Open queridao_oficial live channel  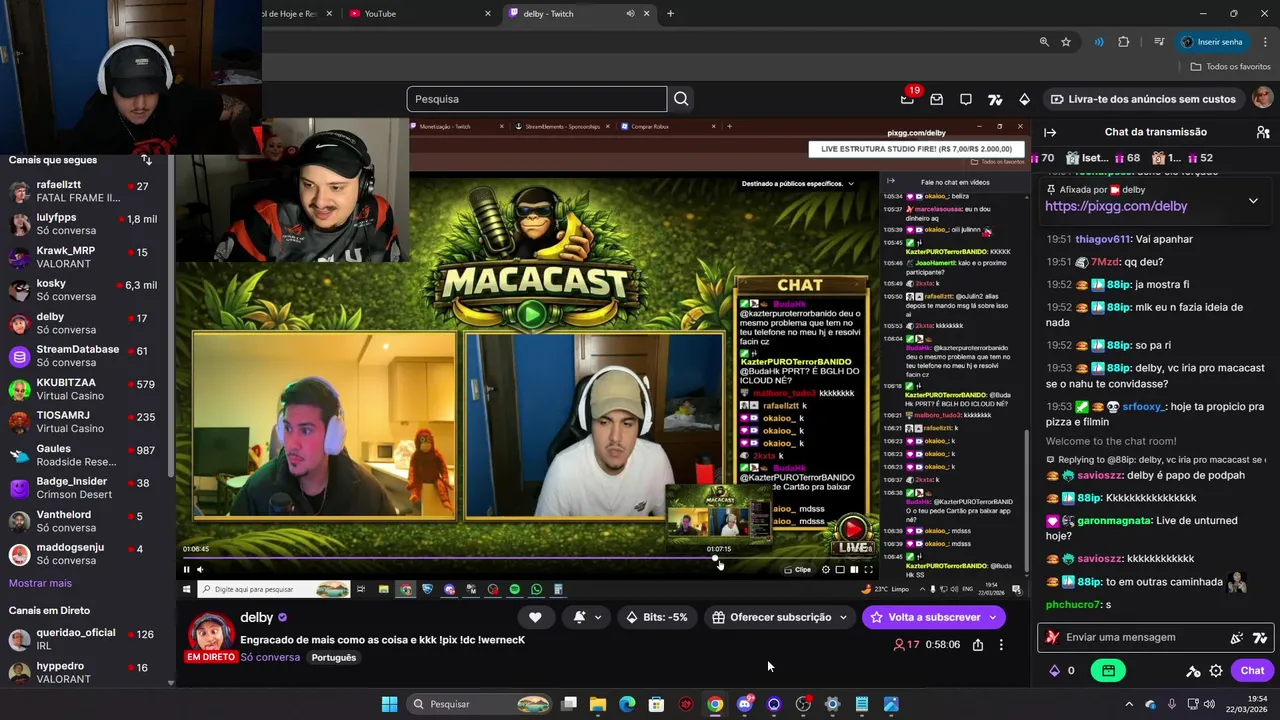(x=84, y=639)
